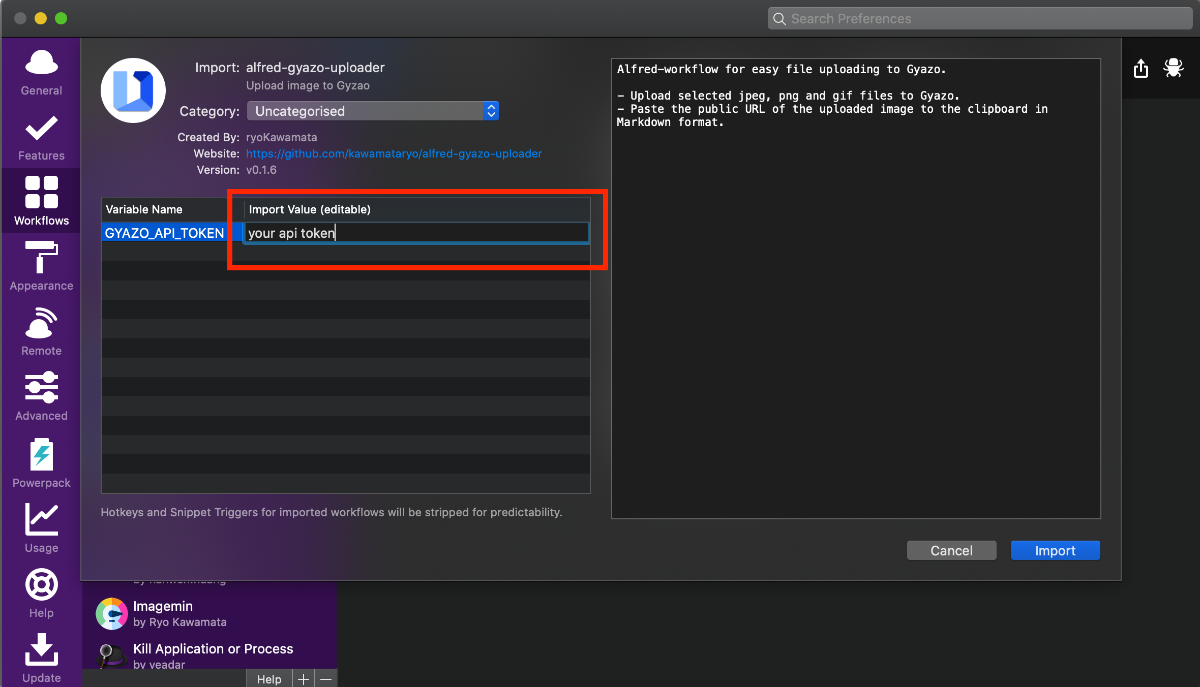
Task: Click the Help button below workflow list
Action: pyautogui.click(x=269, y=679)
